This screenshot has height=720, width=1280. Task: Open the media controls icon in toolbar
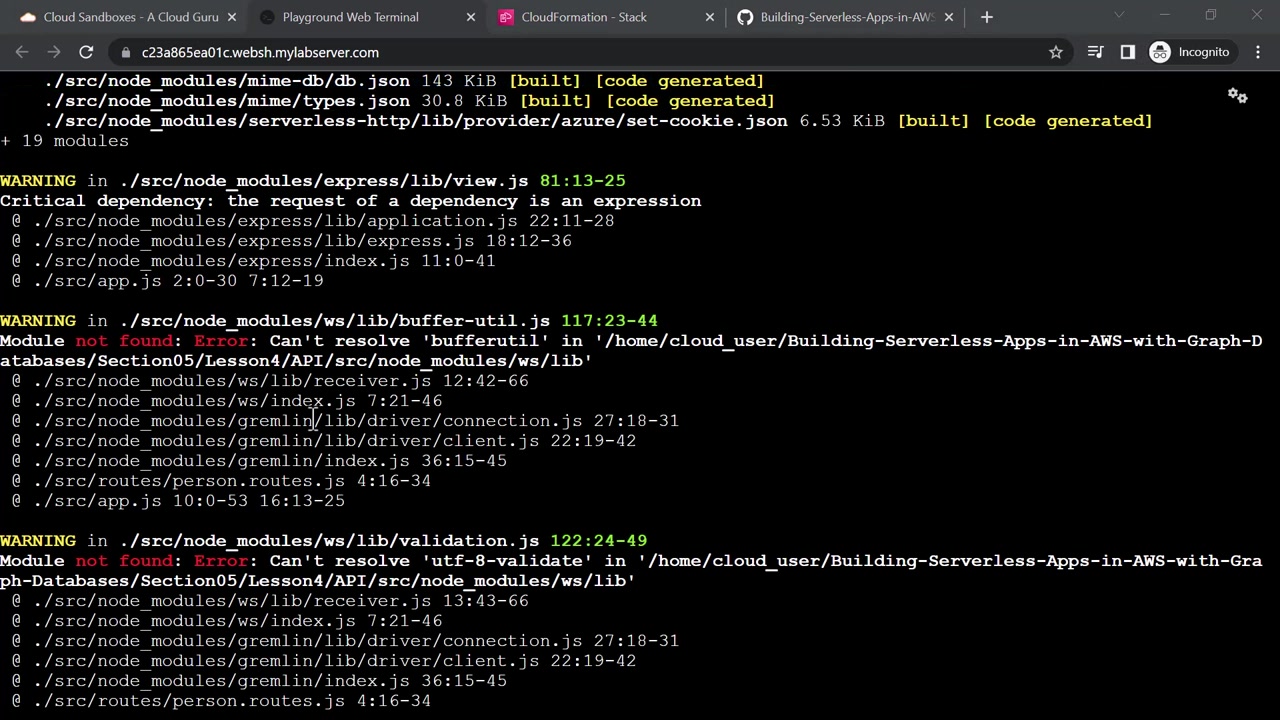tap(1095, 52)
